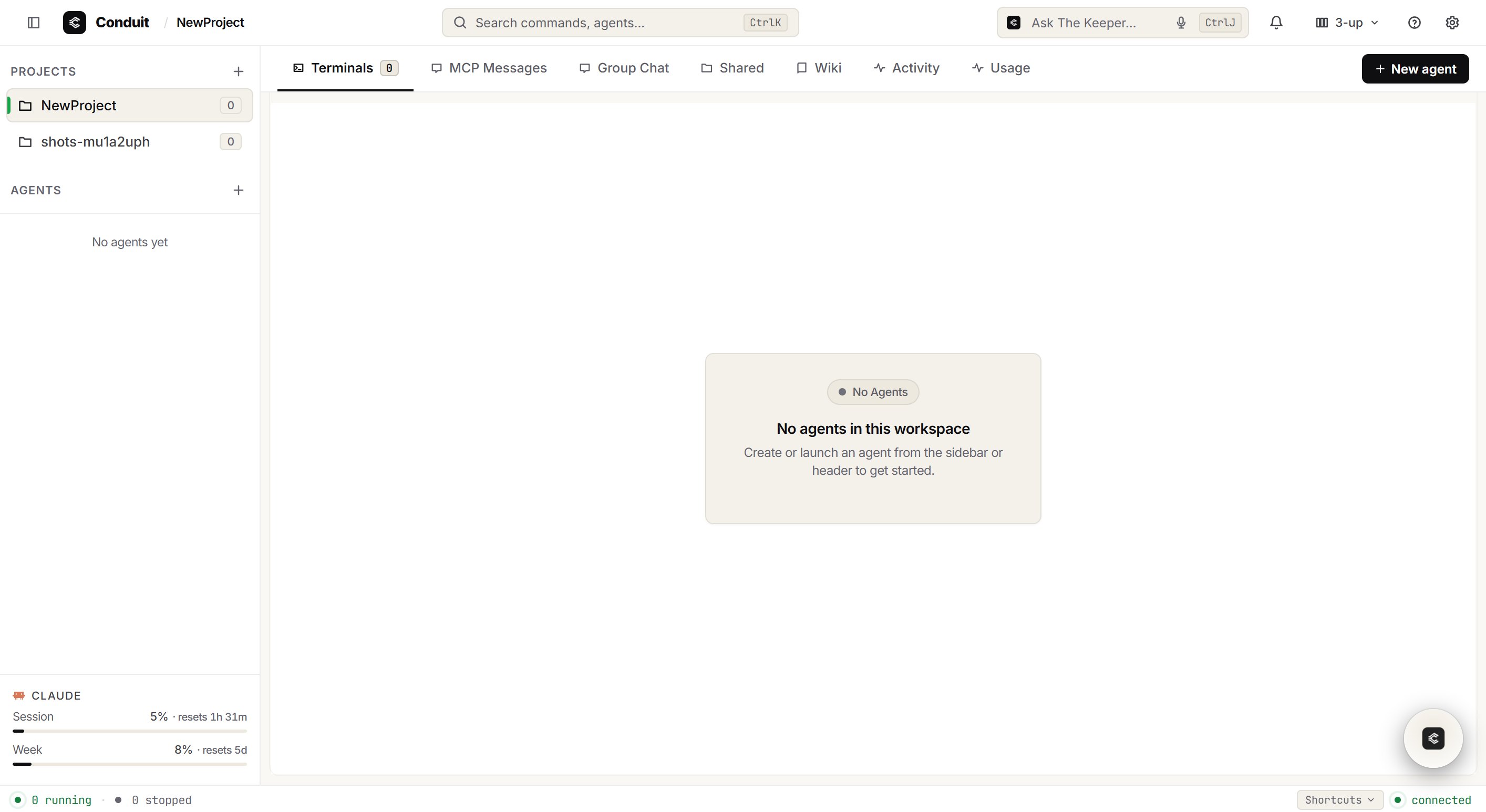1486x812 pixels.
Task: Select the NewProject project row
Action: (x=130, y=106)
